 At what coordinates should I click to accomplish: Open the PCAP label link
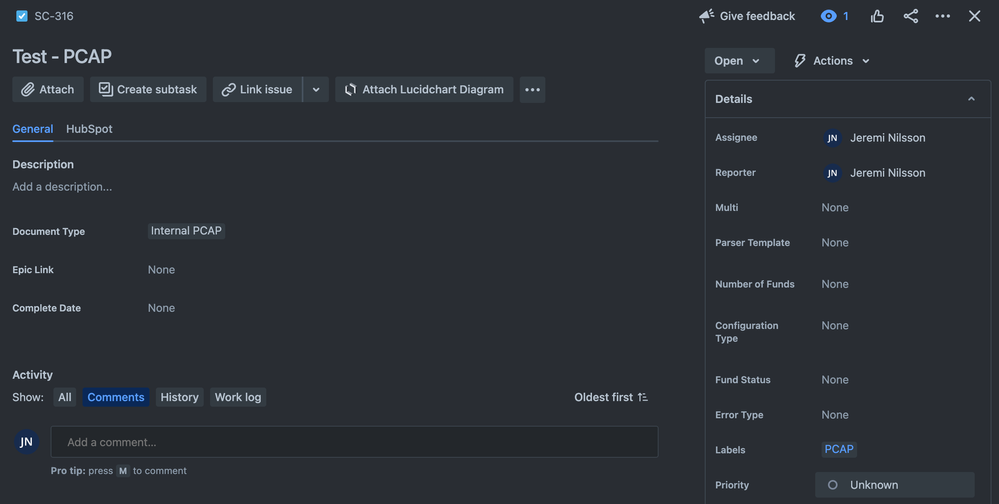click(839, 449)
